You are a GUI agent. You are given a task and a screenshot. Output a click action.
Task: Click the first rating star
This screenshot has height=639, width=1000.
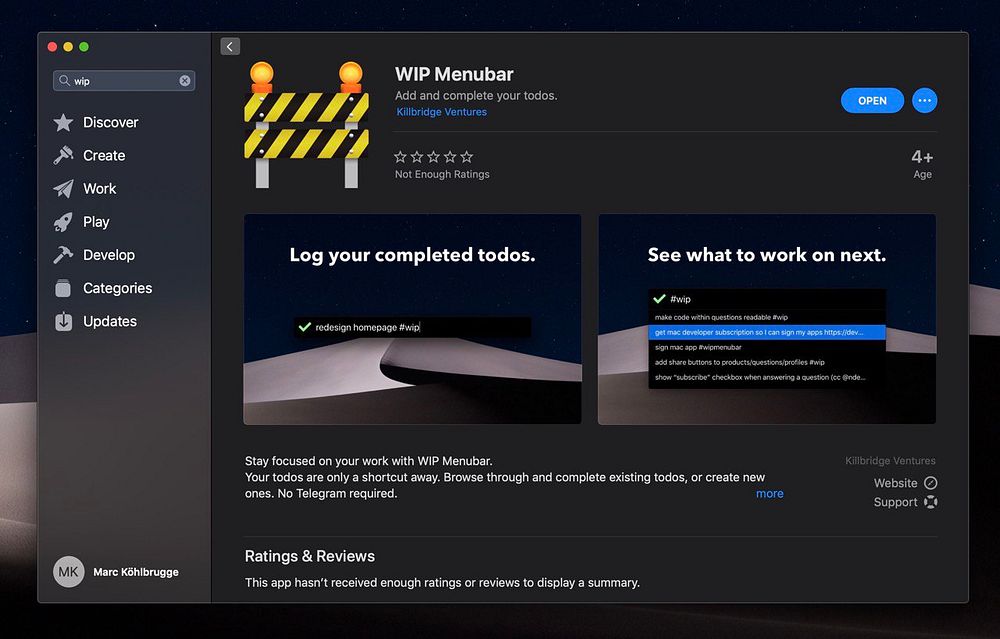(401, 157)
